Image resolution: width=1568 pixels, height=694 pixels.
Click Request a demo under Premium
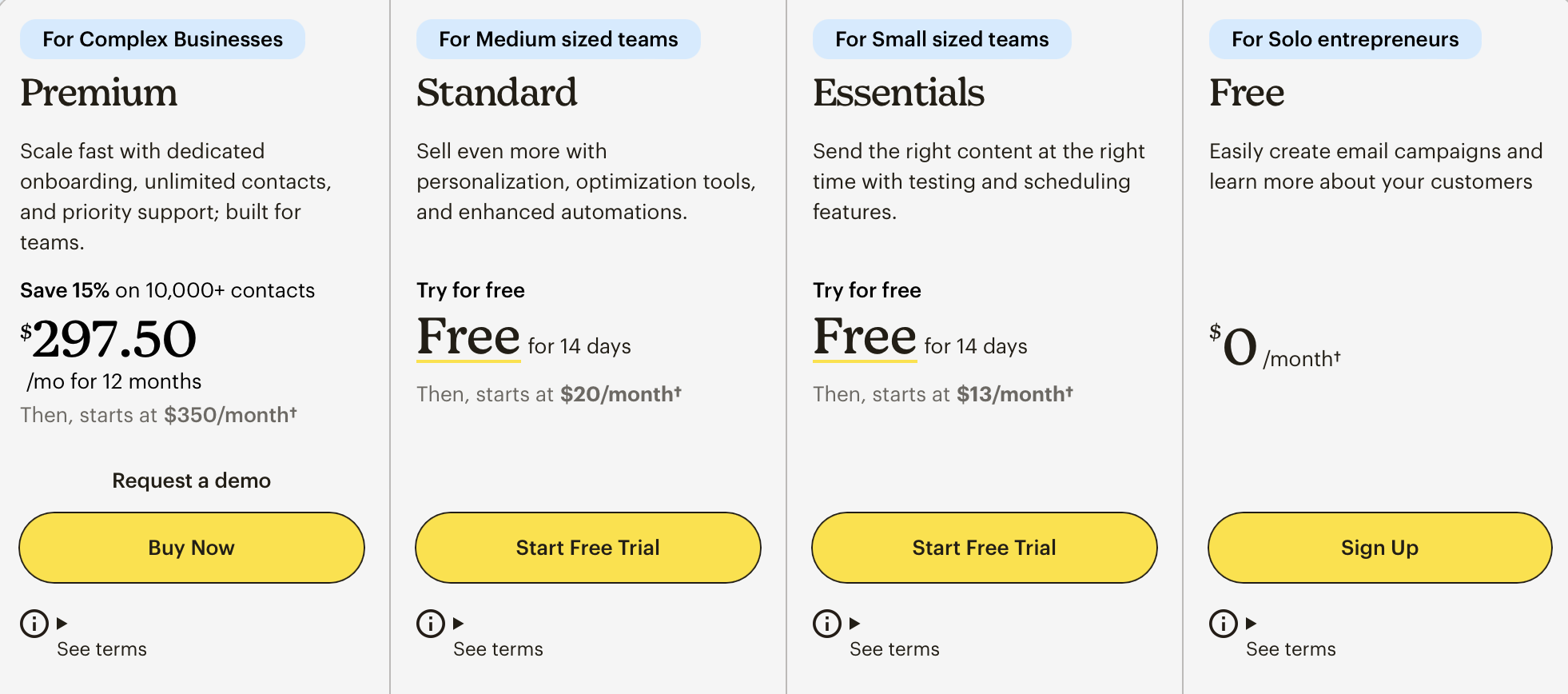pos(190,481)
